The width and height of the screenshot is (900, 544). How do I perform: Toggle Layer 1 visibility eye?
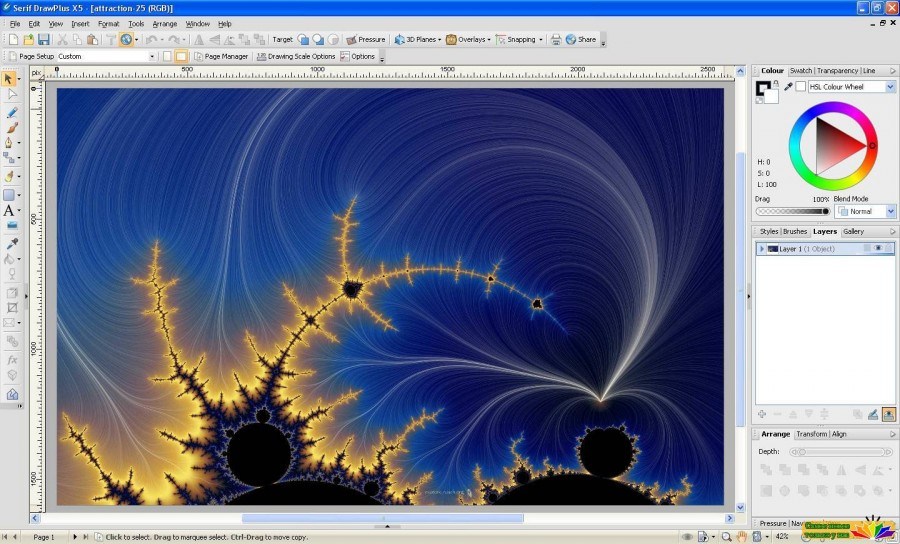pyautogui.click(x=878, y=248)
